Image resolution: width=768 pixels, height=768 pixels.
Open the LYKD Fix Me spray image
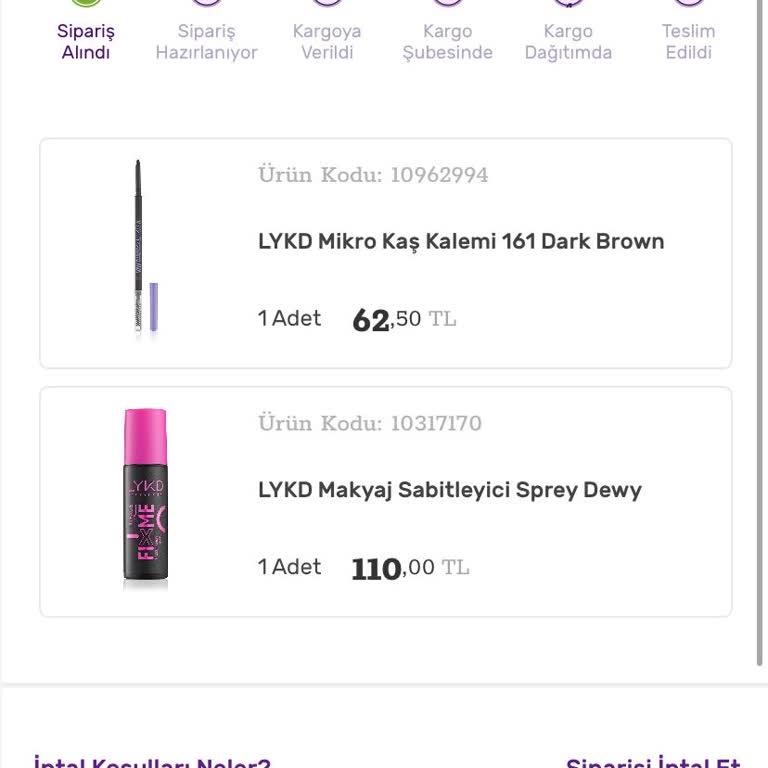pyautogui.click(x=145, y=497)
